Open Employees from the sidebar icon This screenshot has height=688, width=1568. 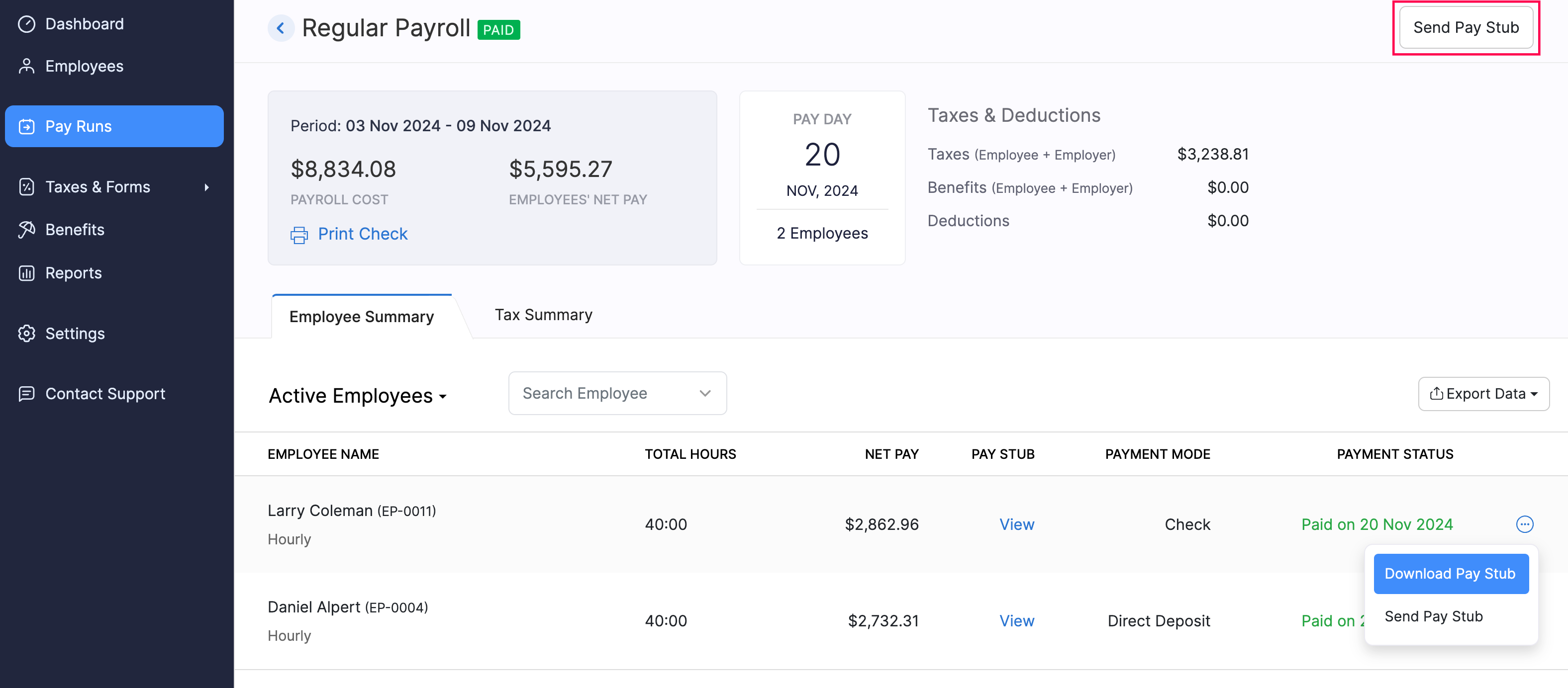tap(27, 66)
